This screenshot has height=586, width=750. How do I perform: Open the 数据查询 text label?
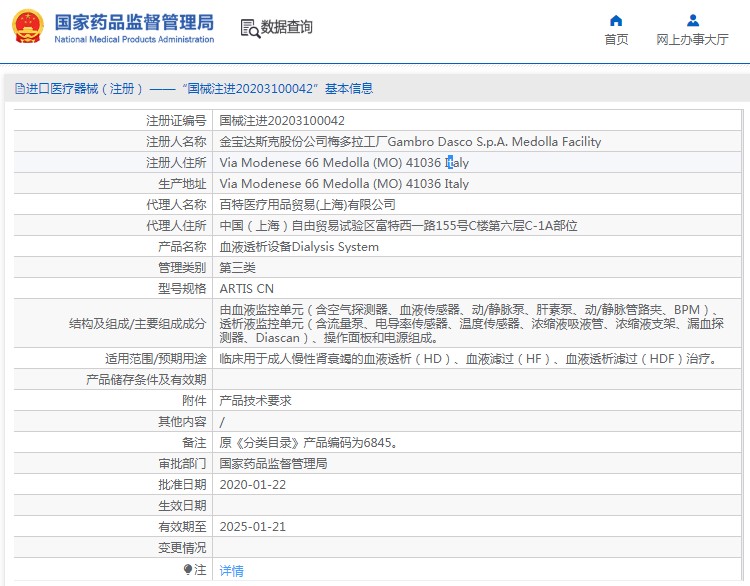287,28
